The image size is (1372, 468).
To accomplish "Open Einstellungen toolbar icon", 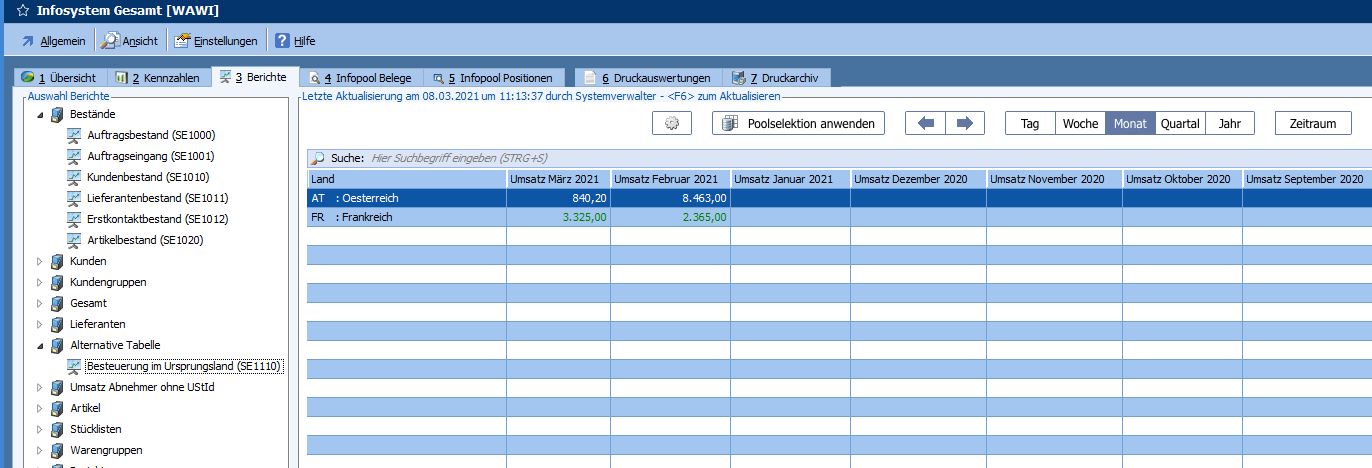I will [x=182, y=41].
